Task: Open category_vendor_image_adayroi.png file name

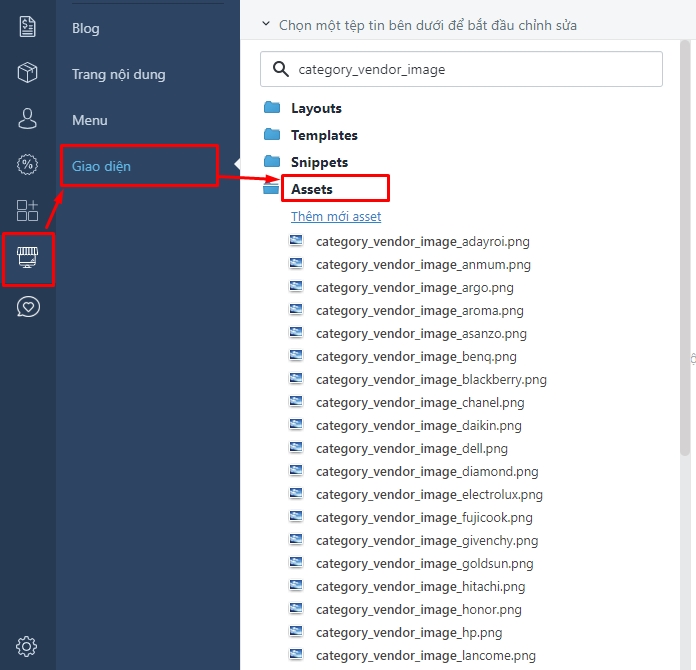Action: pyautogui.click(x=423, y=242)
